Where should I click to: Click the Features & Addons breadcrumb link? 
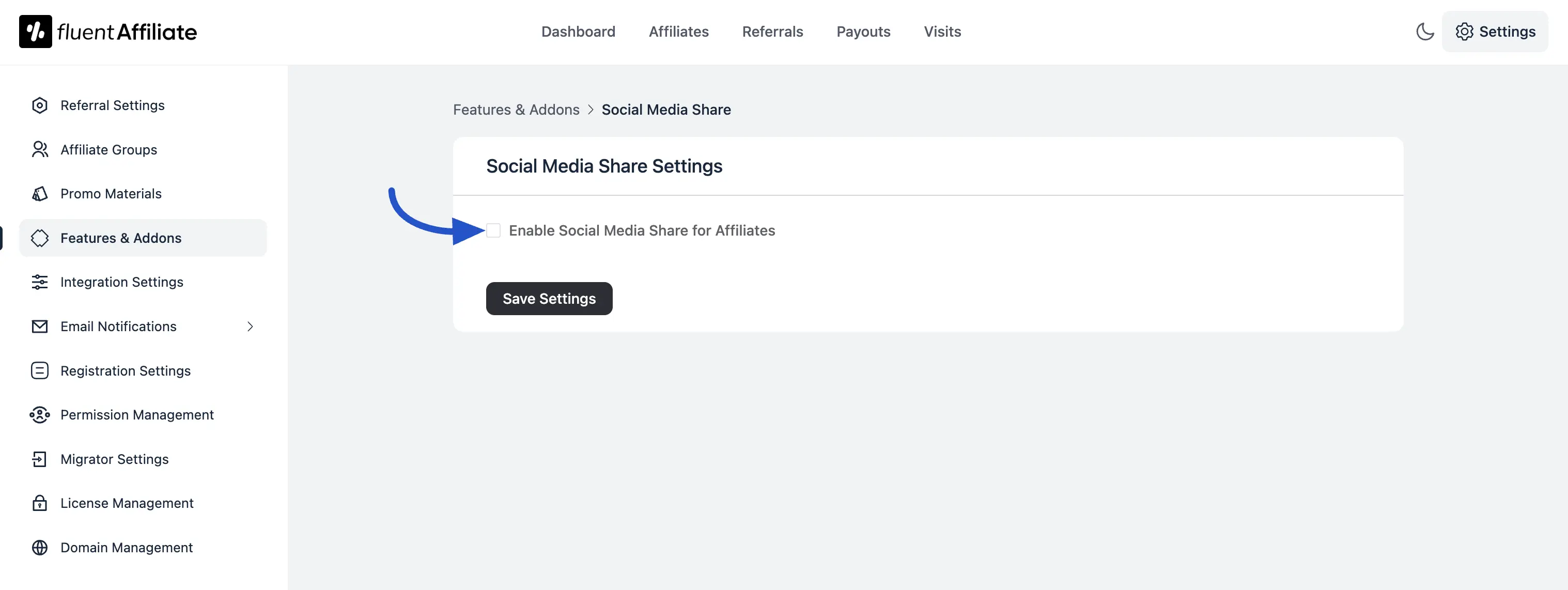click(516, 110)
